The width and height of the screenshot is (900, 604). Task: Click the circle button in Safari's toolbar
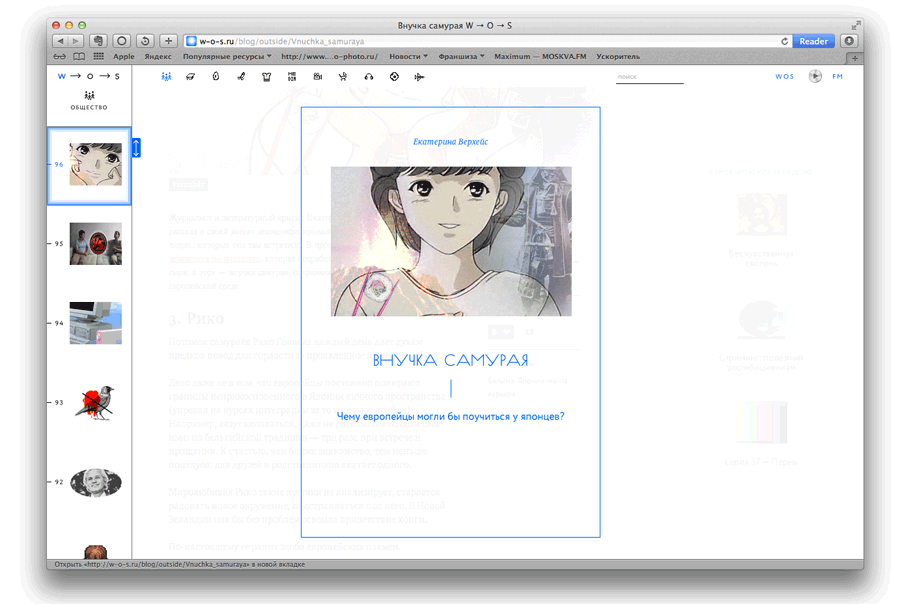click(122, 41)
